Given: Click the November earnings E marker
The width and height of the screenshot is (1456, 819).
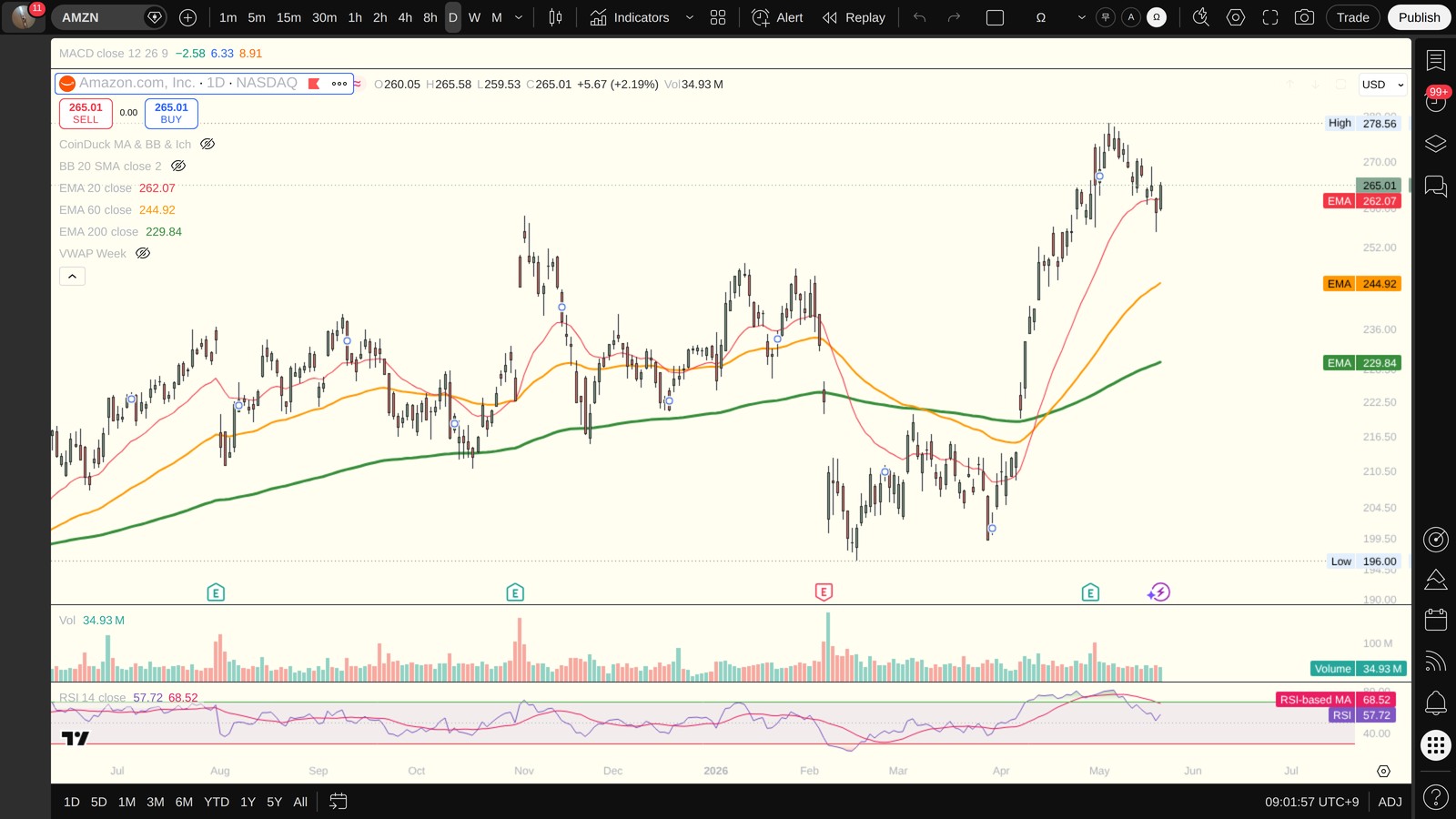Looking at the screenshot, I should point(515,592).
